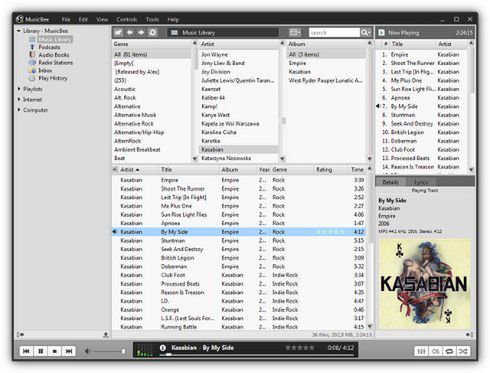
Task: Open the search magnifier dropdown
Action: coord(366,33)
